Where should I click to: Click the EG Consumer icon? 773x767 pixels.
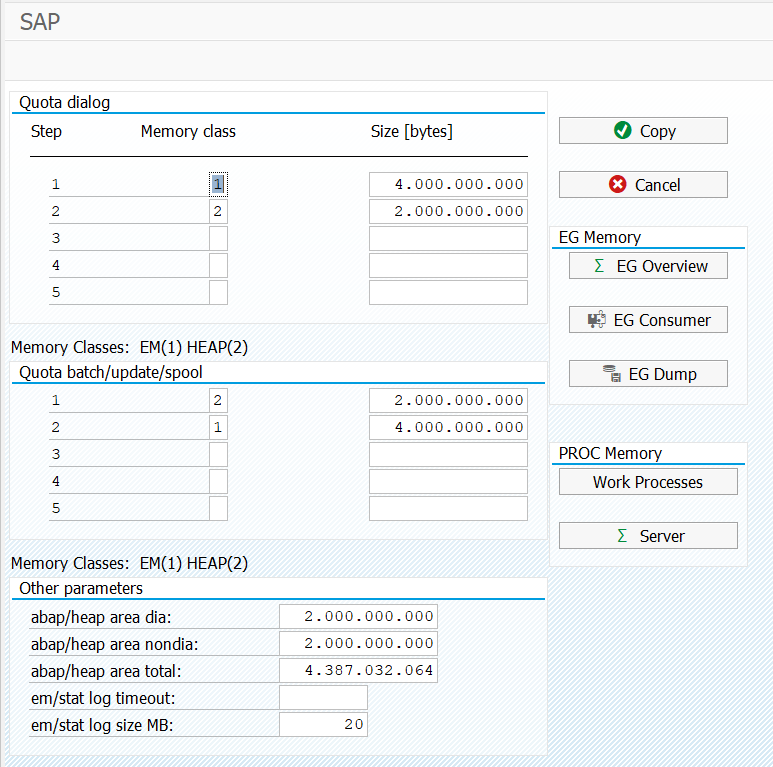pyautogui.click(x=597, y=320)
